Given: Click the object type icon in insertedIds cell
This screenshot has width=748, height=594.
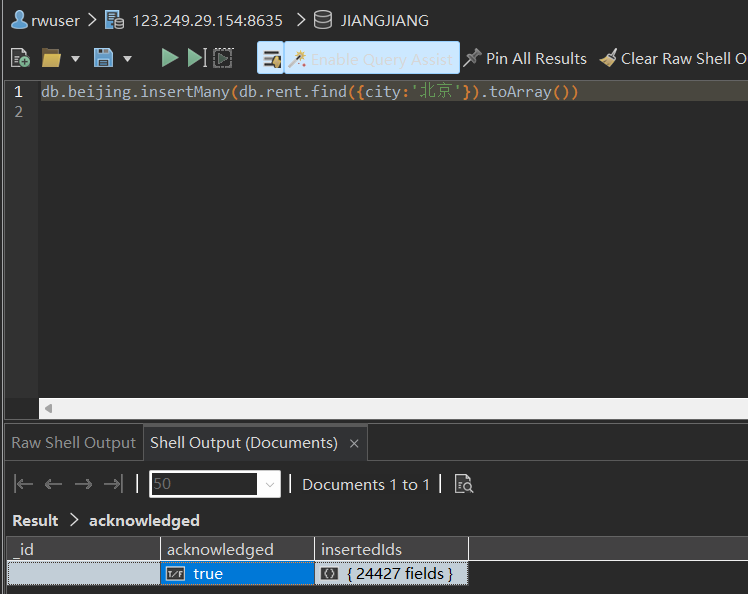Looking at the screenshot, I should [x=329, y=573].
